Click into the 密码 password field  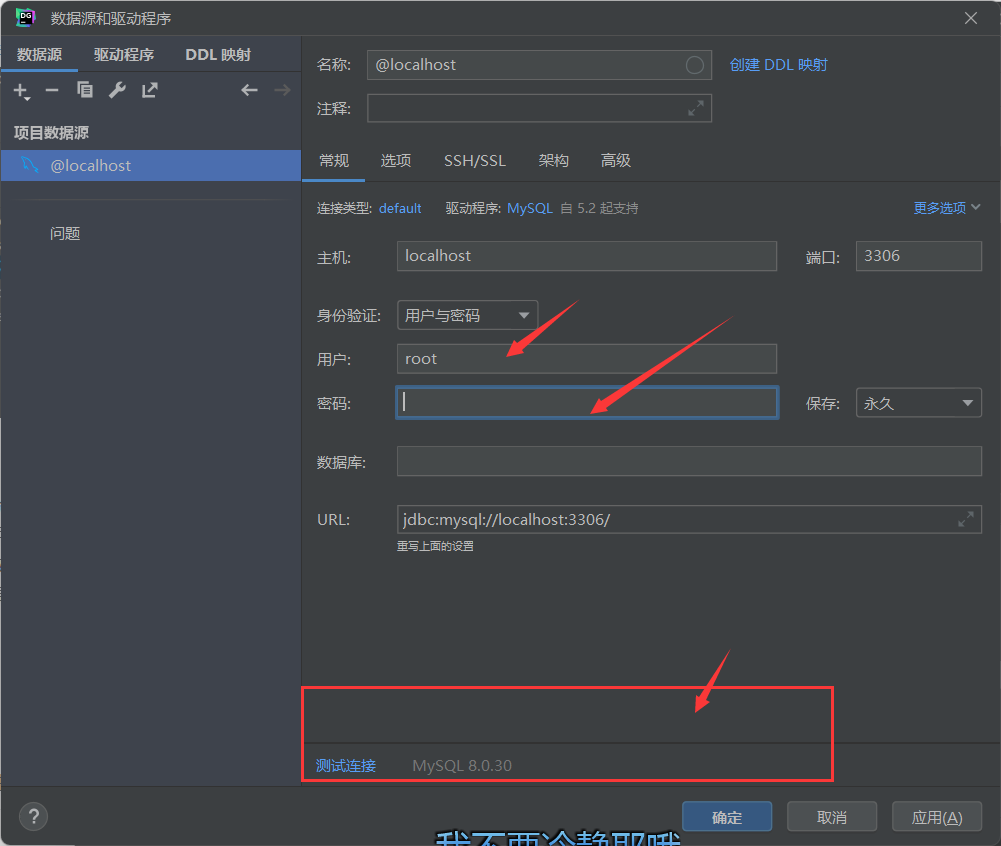[x=586, y=403]
